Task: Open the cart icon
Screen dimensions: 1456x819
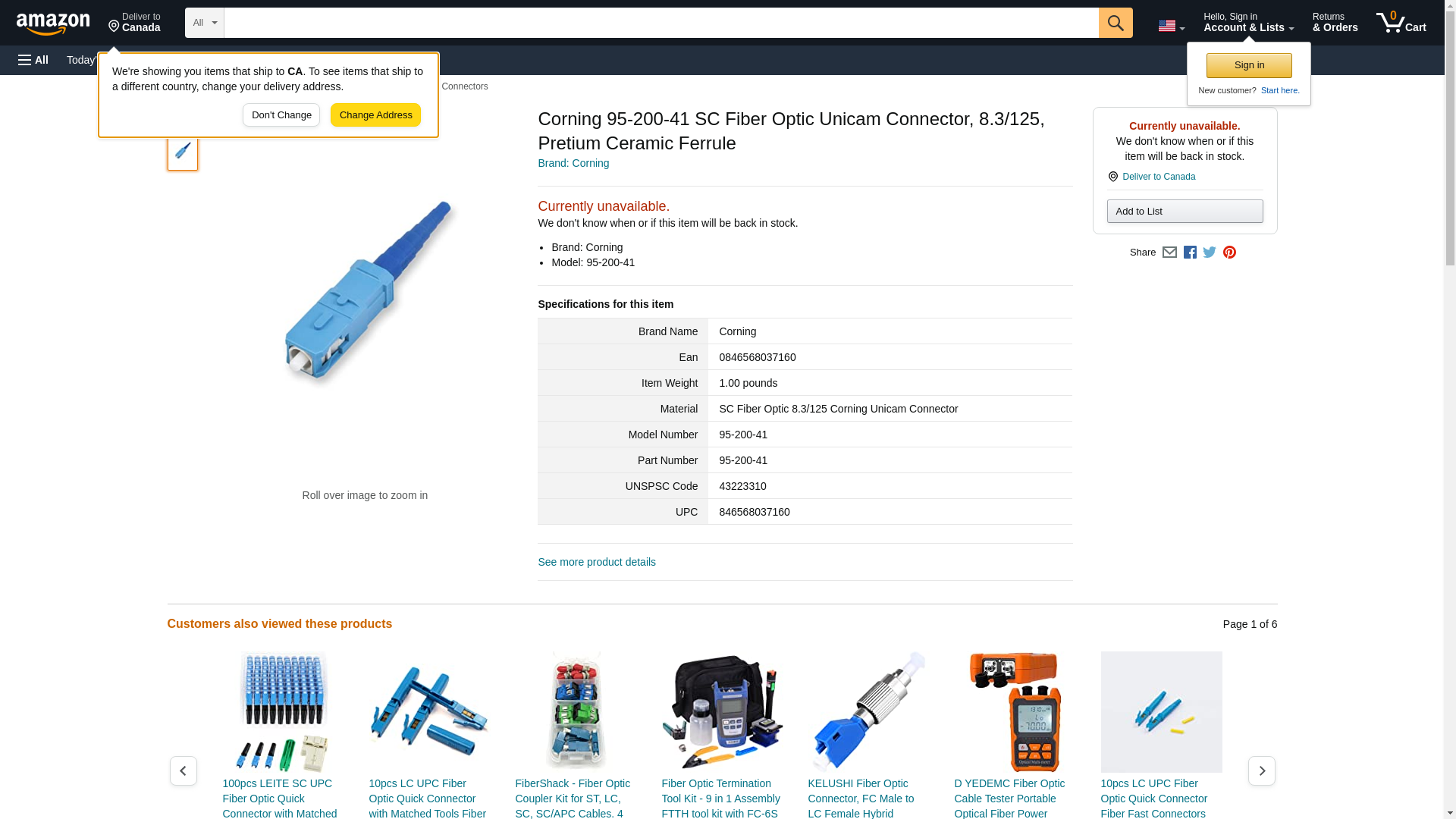Action: [1401, 23]
